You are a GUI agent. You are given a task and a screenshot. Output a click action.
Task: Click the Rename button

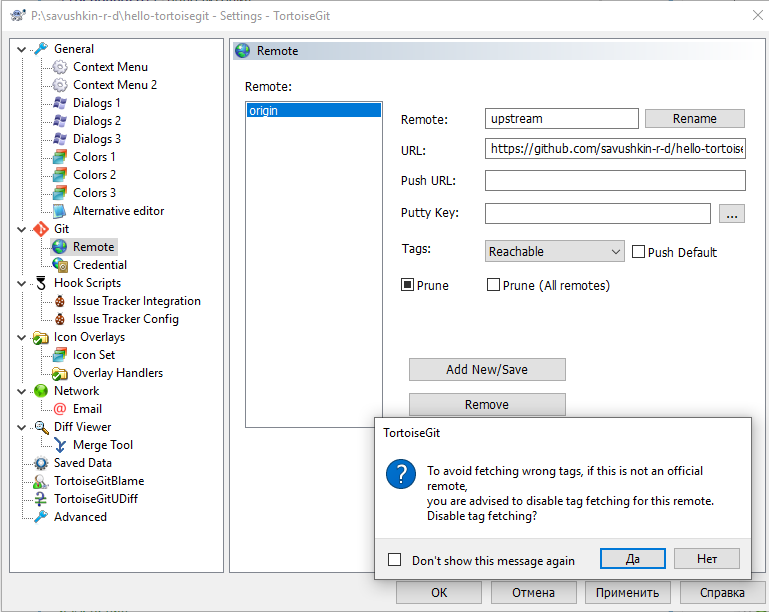pyautogui.click(x=694, y=119)
